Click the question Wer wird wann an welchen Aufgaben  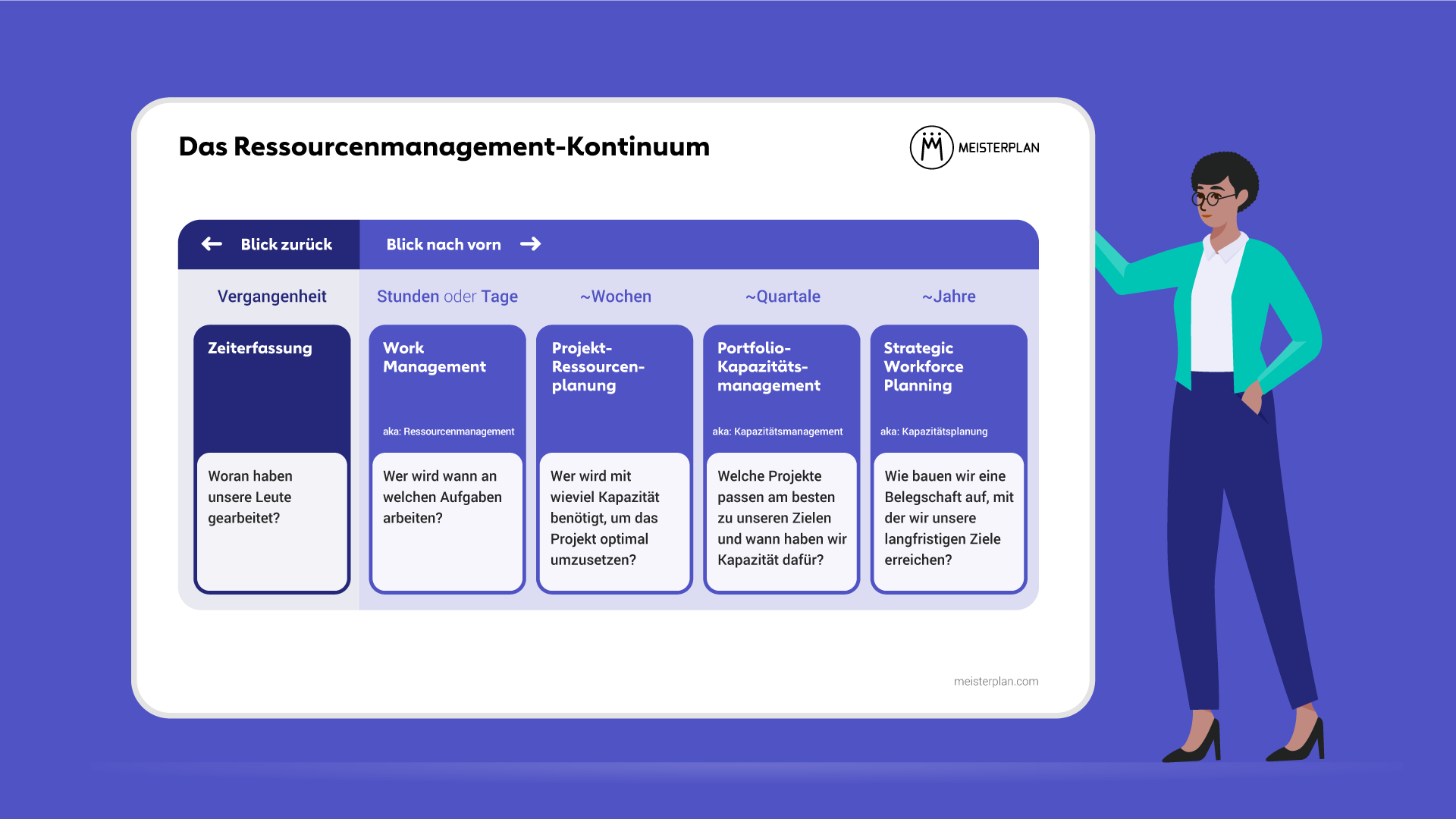click(442, 497)
